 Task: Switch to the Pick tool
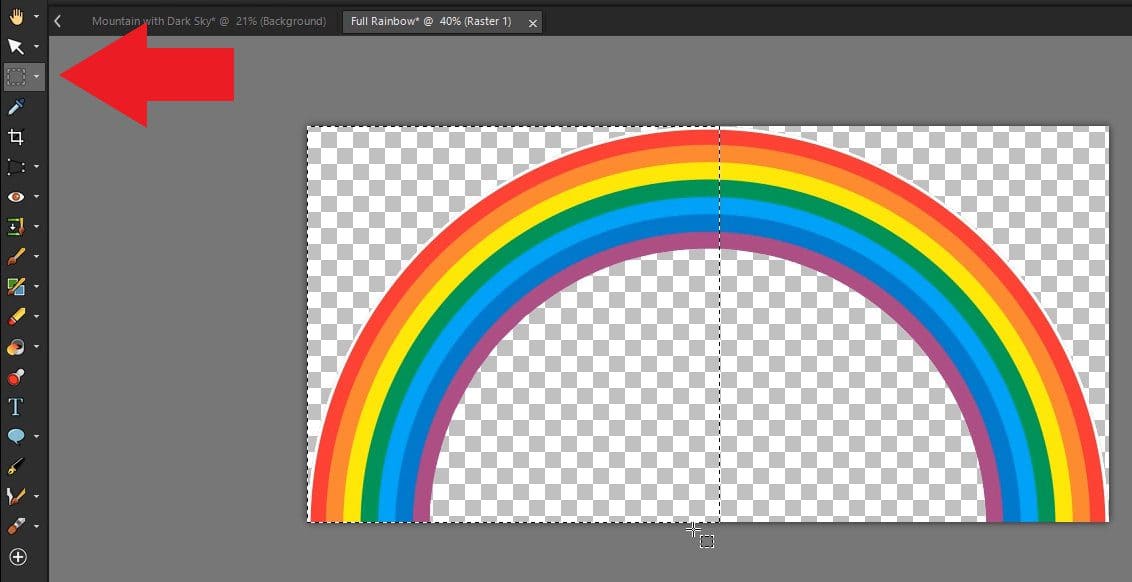pyautogui.click(x=15, y=46)
